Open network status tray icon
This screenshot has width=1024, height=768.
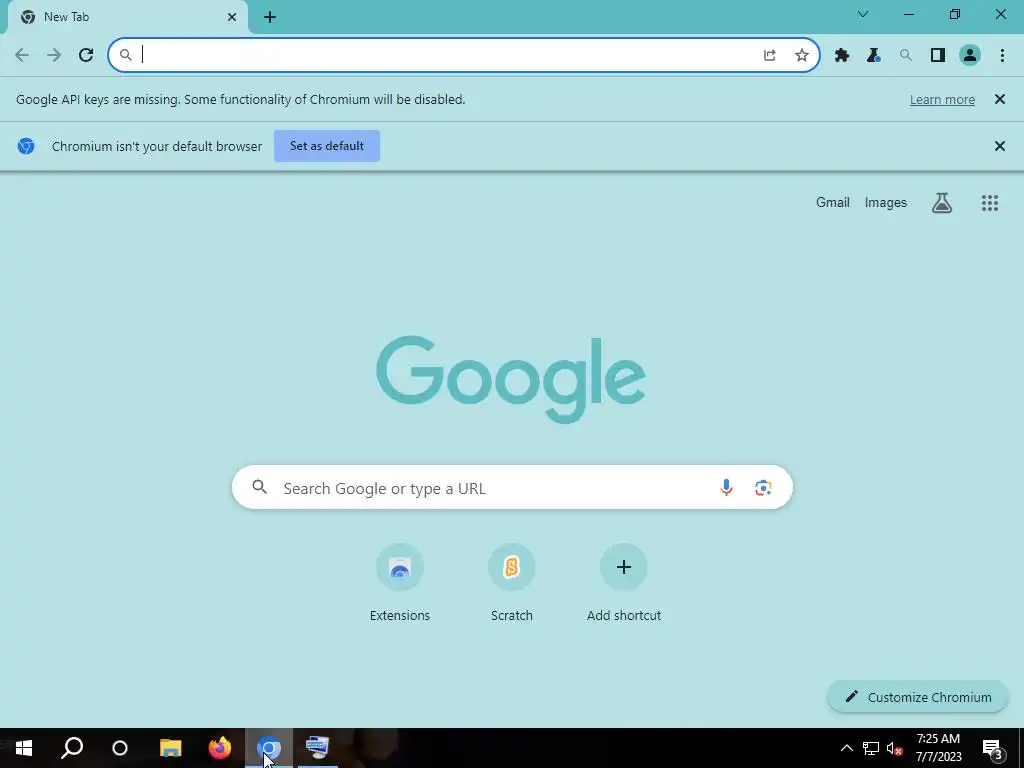(871, 748)
